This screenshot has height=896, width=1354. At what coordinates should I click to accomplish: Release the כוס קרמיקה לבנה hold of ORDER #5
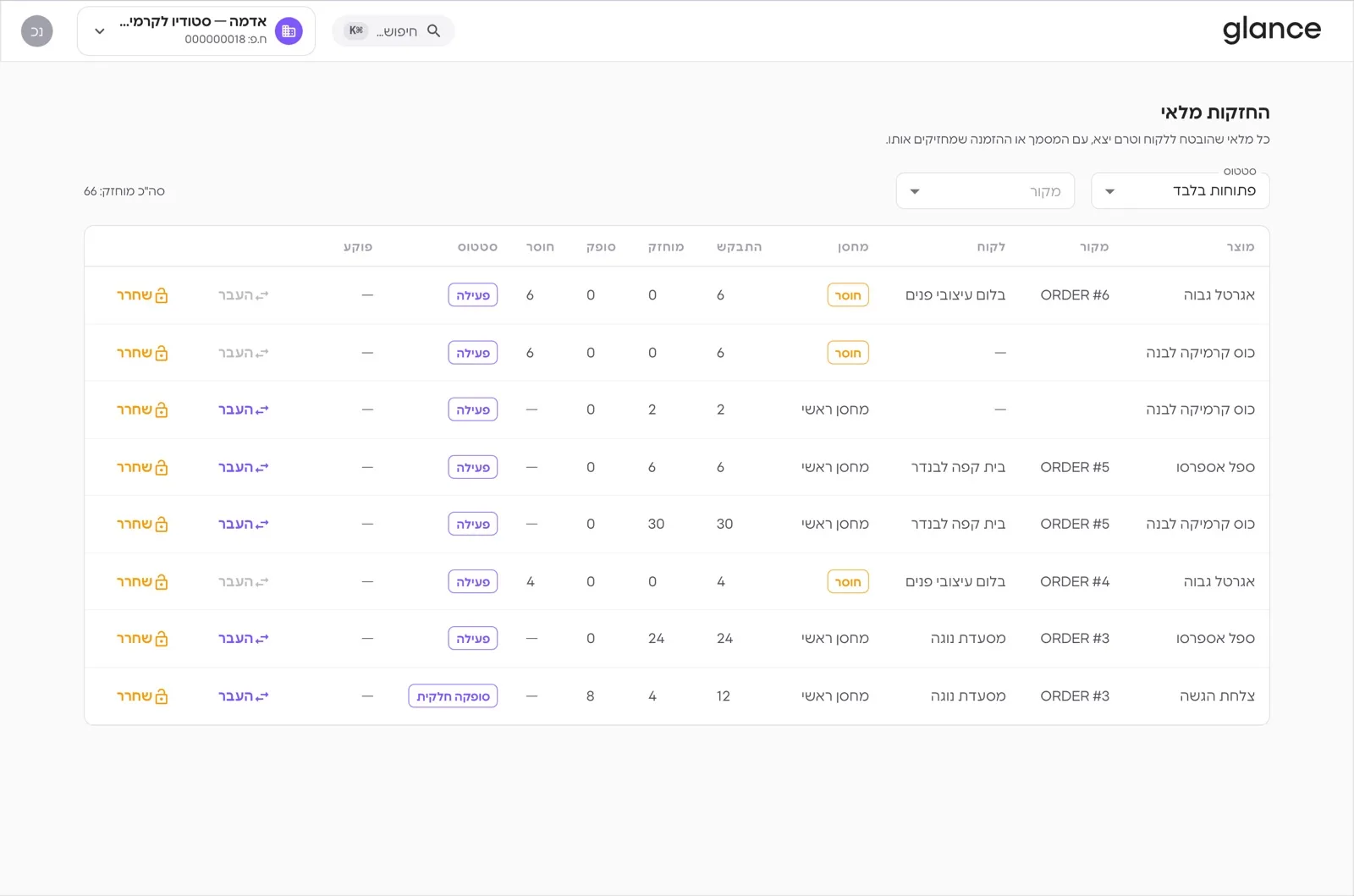(x=142, y=525)
